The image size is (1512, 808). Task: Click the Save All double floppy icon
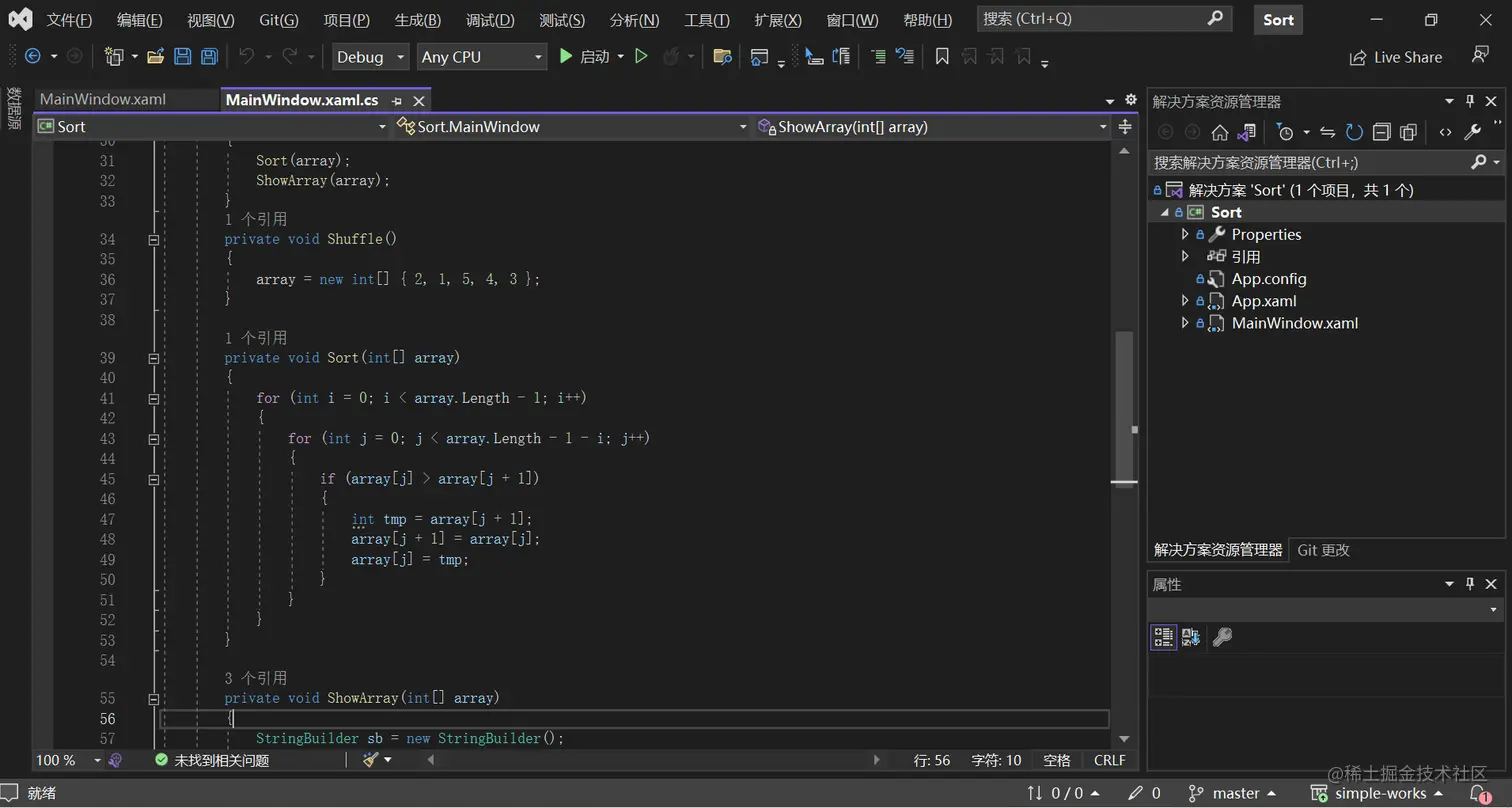click(x=209, y=57)
